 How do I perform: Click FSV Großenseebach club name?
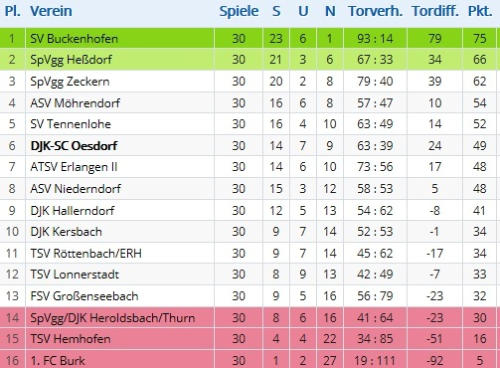[x=84, y=296]
